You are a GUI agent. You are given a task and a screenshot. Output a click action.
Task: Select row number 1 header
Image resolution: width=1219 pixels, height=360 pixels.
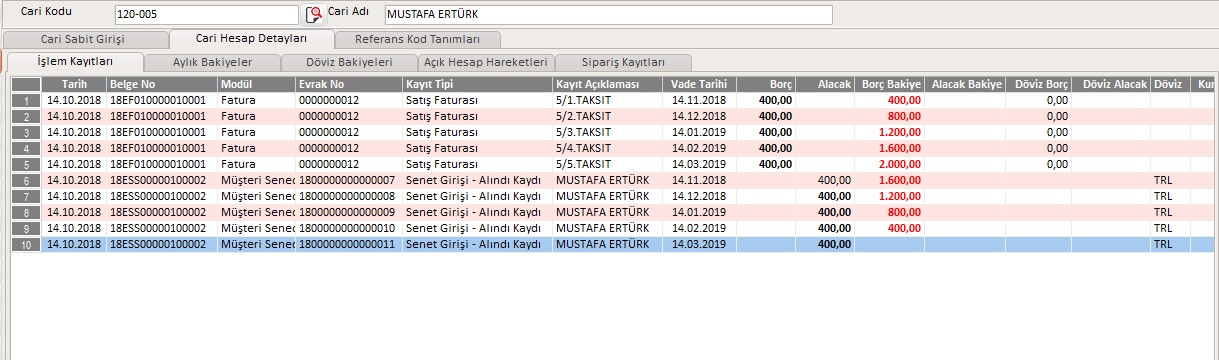point(26,101)
